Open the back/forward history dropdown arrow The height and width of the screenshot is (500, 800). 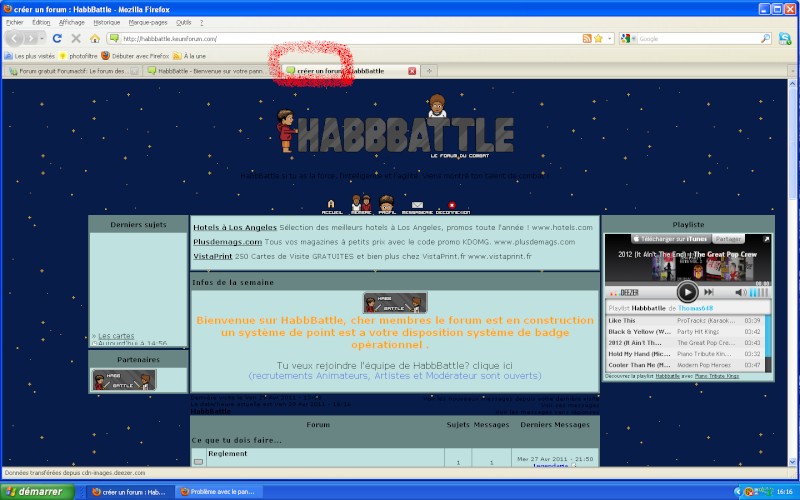(42, 38)
